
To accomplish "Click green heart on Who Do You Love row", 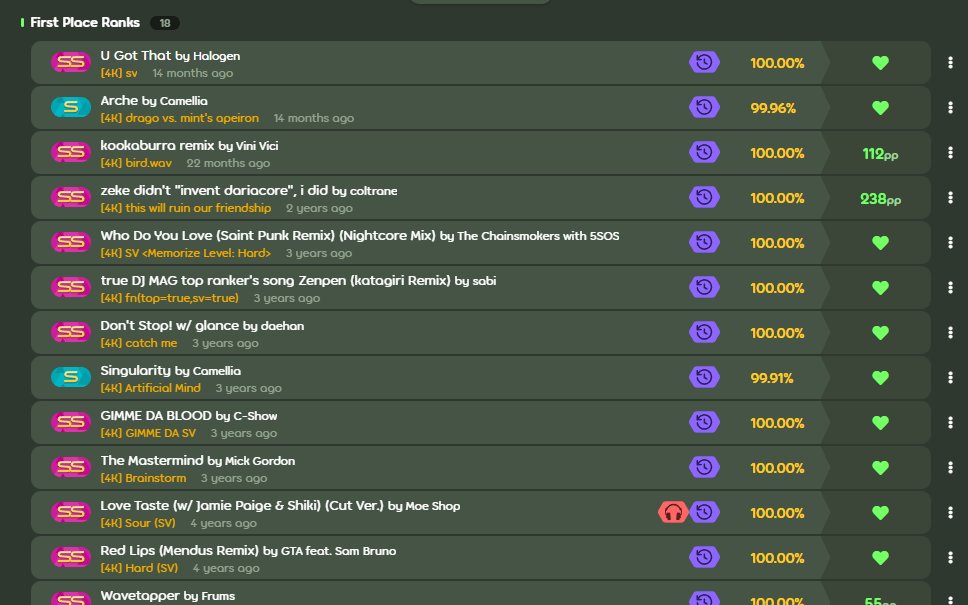I will pos(880,243).
